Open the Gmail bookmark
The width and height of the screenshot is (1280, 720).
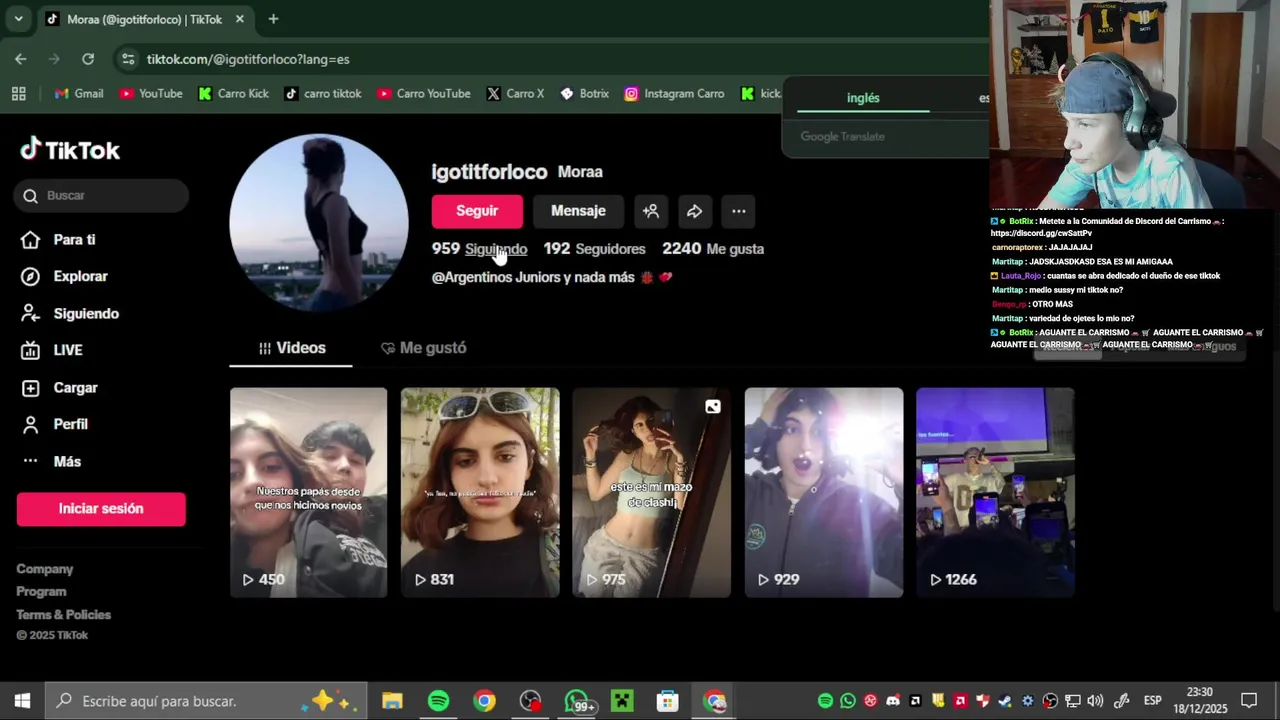point(79,94)
